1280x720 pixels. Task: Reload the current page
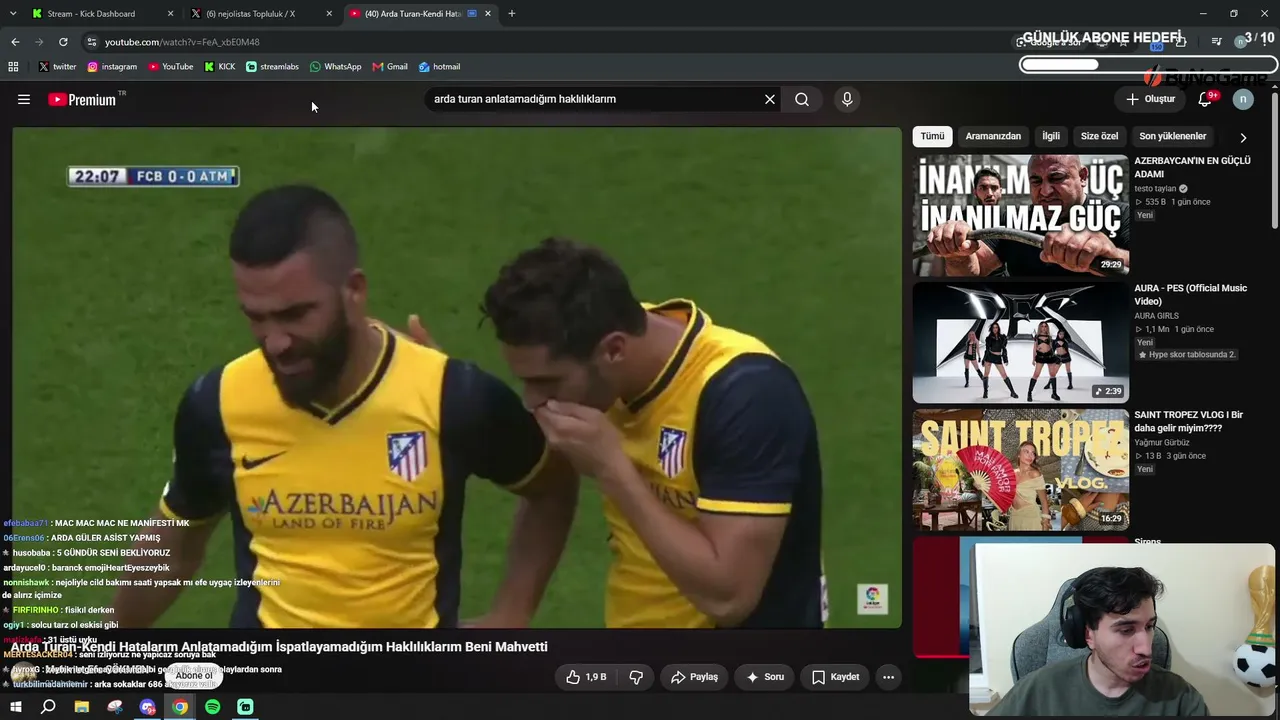pos(63,42)
